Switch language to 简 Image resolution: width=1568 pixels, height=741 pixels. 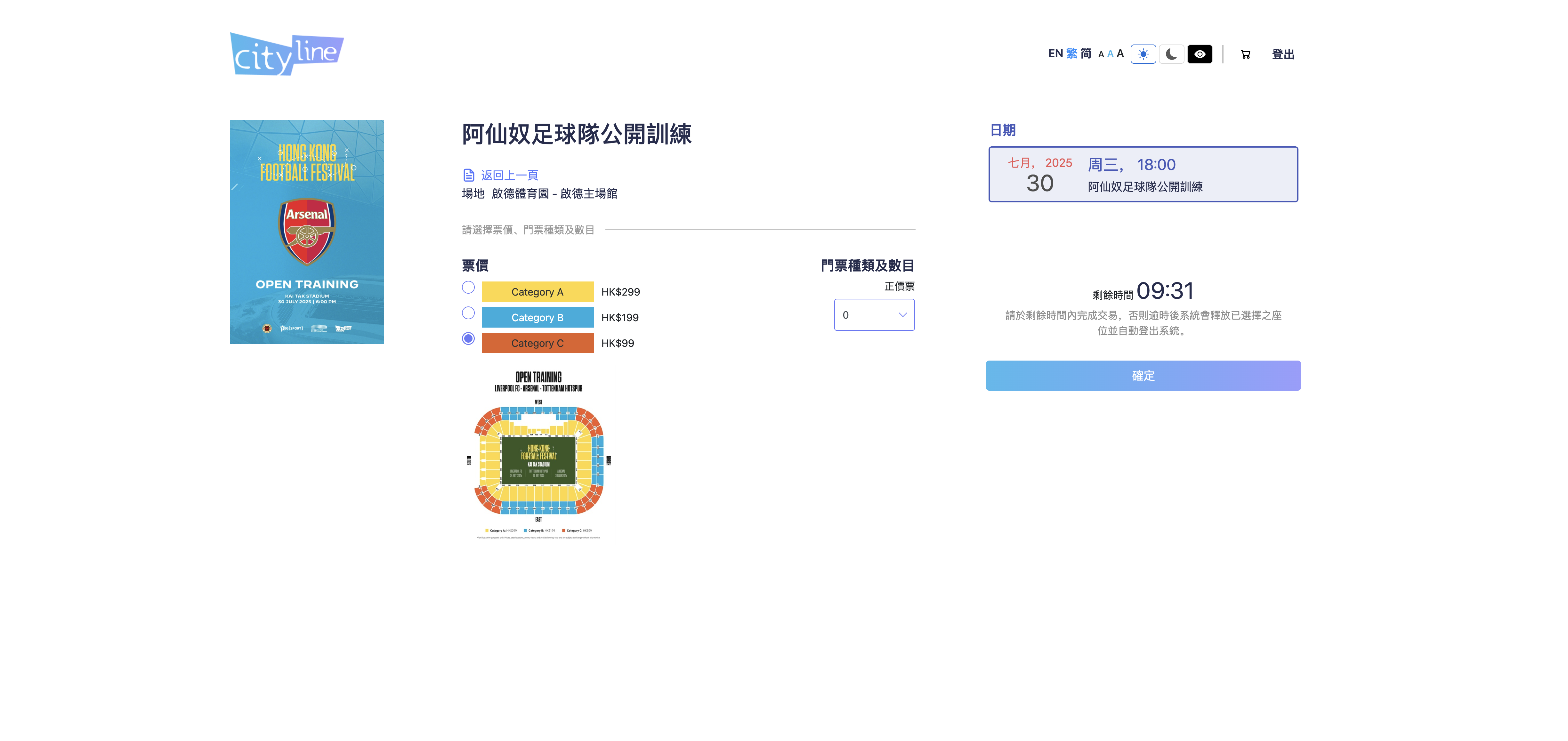click(x=1086, y=53)
